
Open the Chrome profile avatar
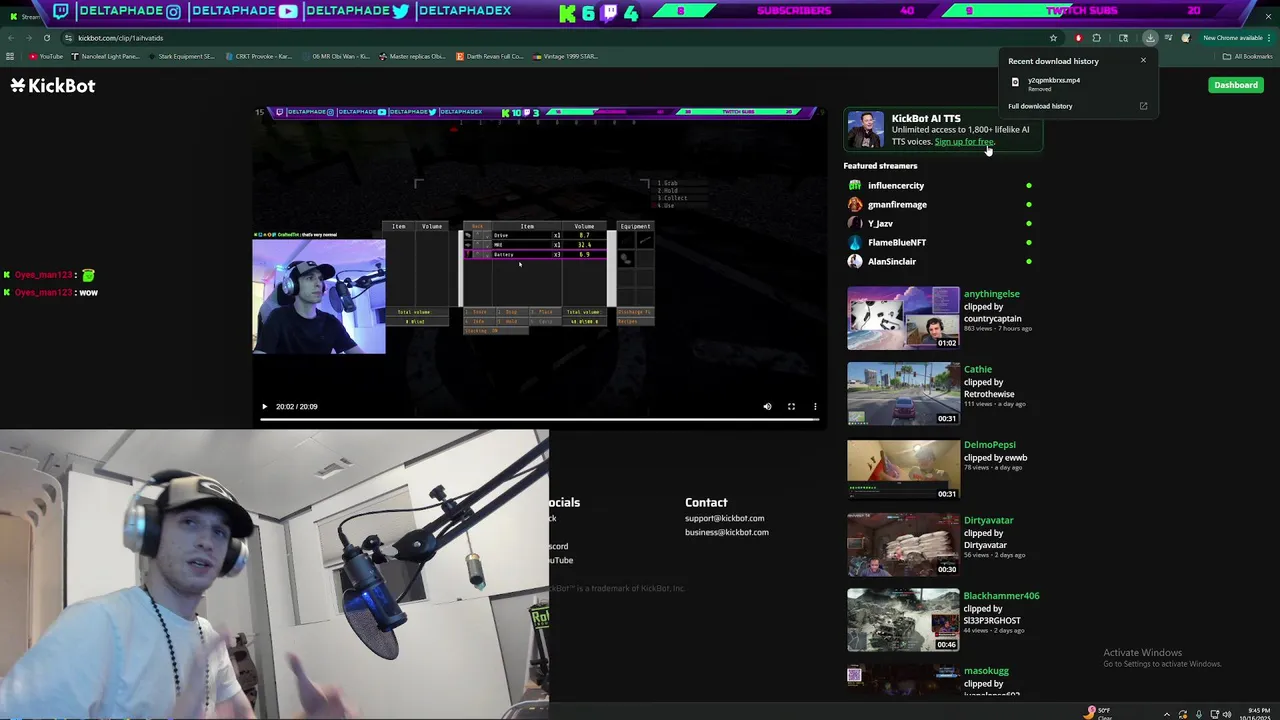tap(1186, 38)
